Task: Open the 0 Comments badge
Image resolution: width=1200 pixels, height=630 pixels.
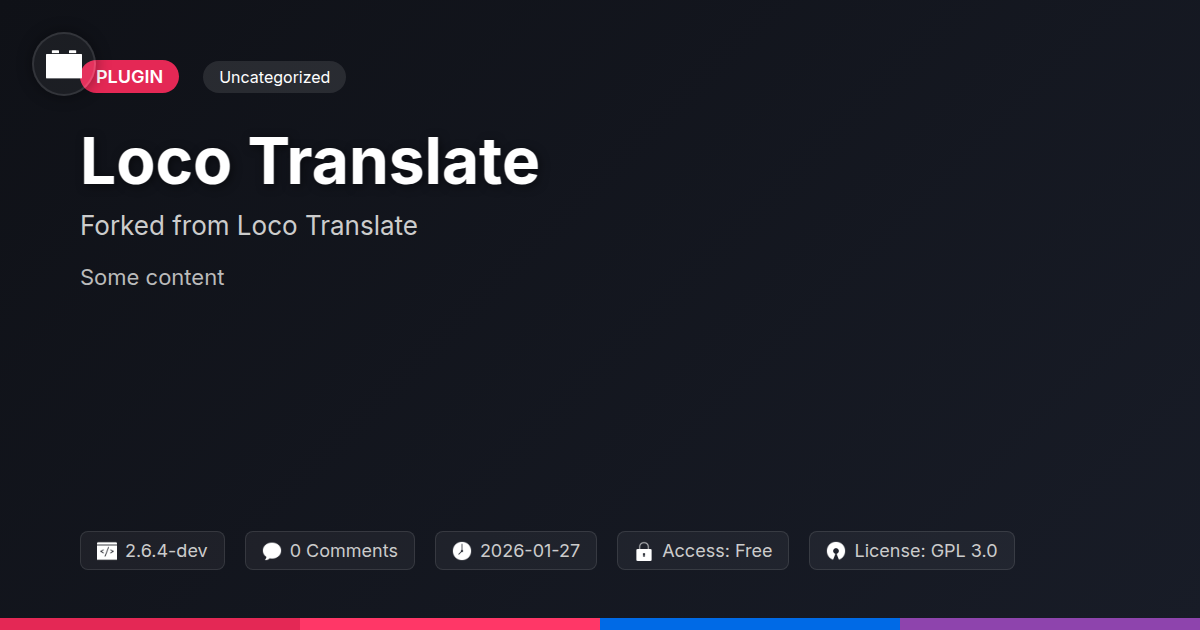Action: 330,551
